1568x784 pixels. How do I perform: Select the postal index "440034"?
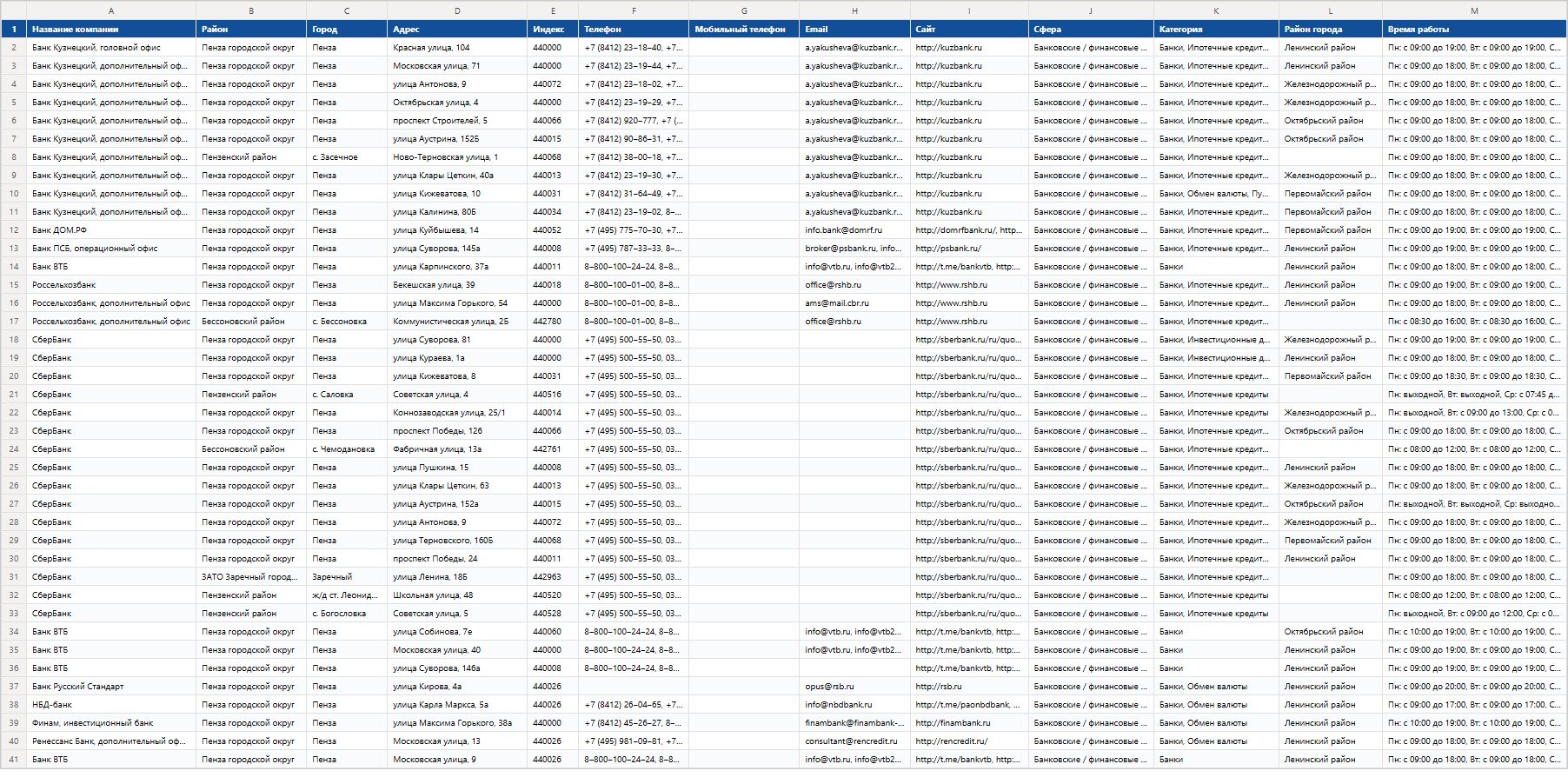[x=553, y=212]
